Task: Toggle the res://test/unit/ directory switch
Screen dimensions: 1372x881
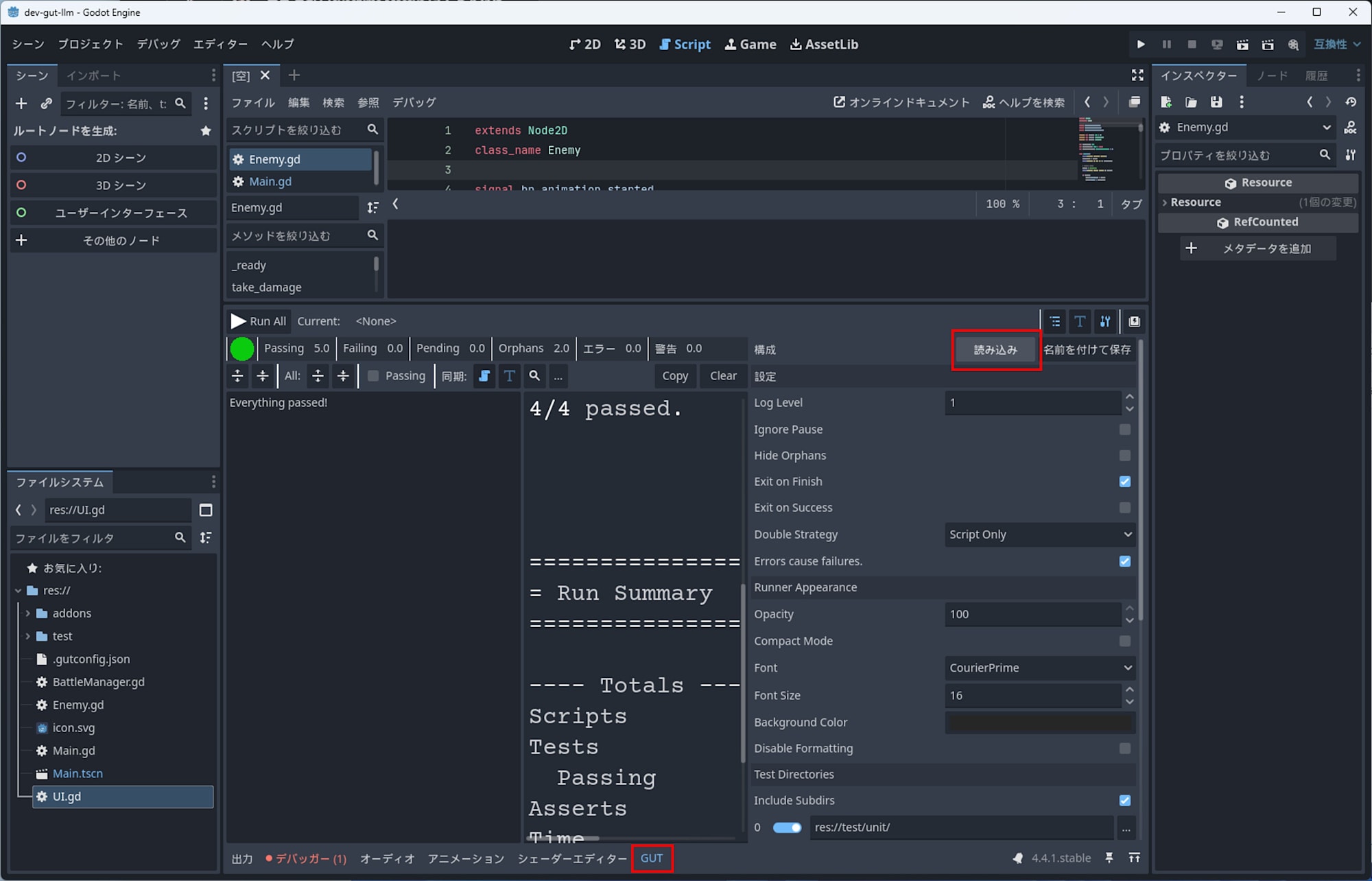Action: click(x=787, y=827)
